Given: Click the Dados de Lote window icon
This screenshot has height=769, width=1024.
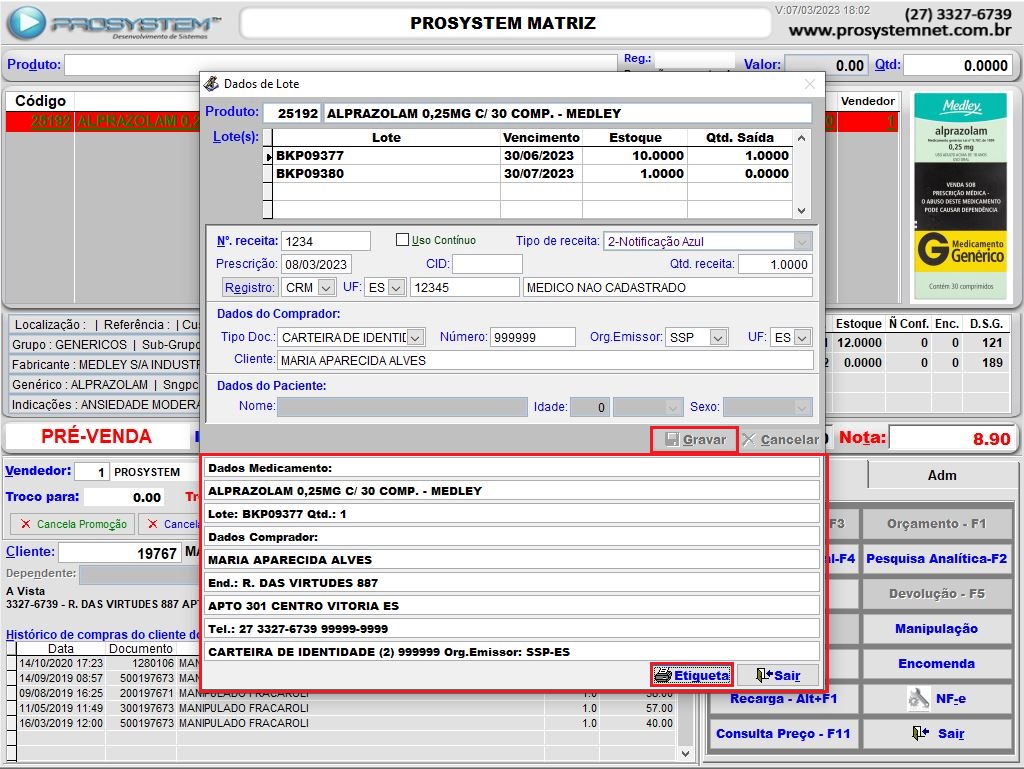Looking at the screenshot, I should [x=211, y=84].
